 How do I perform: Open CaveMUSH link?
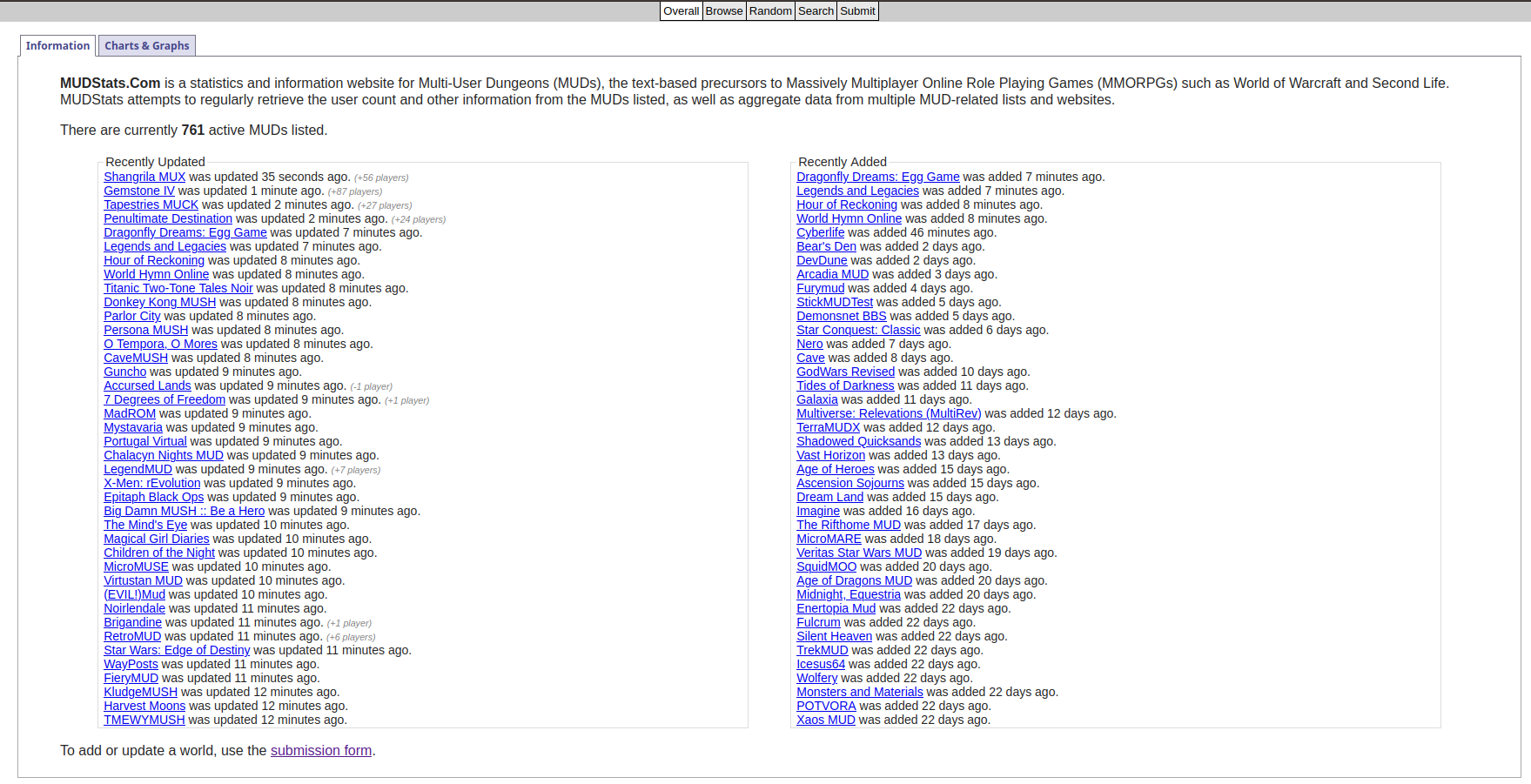click(136, 358)
